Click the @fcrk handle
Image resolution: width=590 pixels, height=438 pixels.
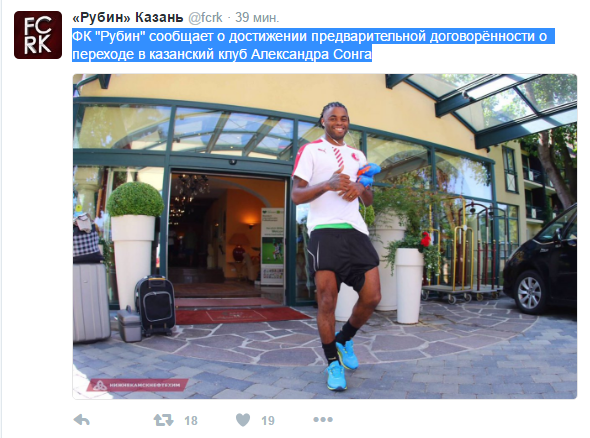pos(205,17)
